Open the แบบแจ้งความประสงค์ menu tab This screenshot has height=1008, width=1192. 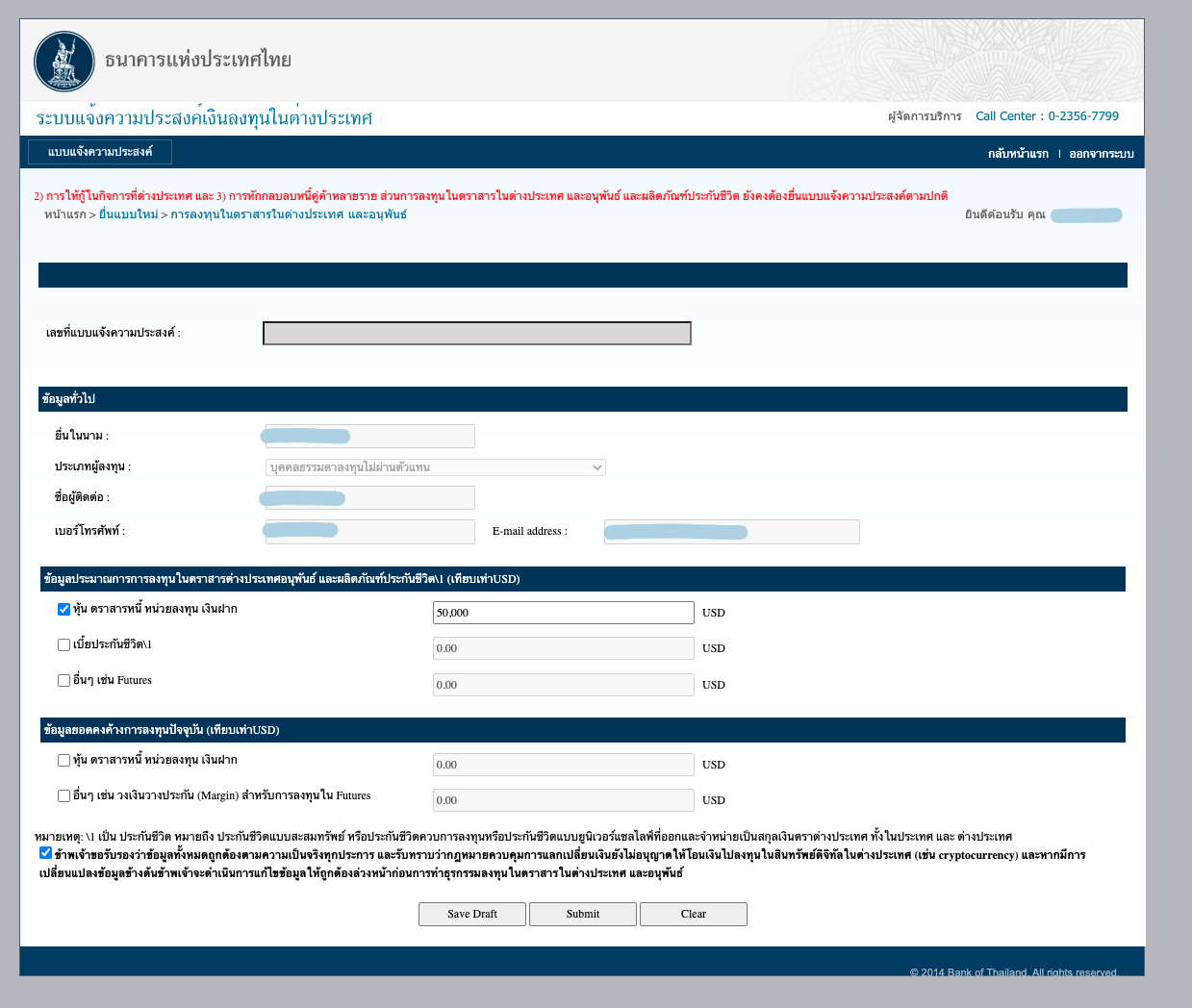pos(100,152)
